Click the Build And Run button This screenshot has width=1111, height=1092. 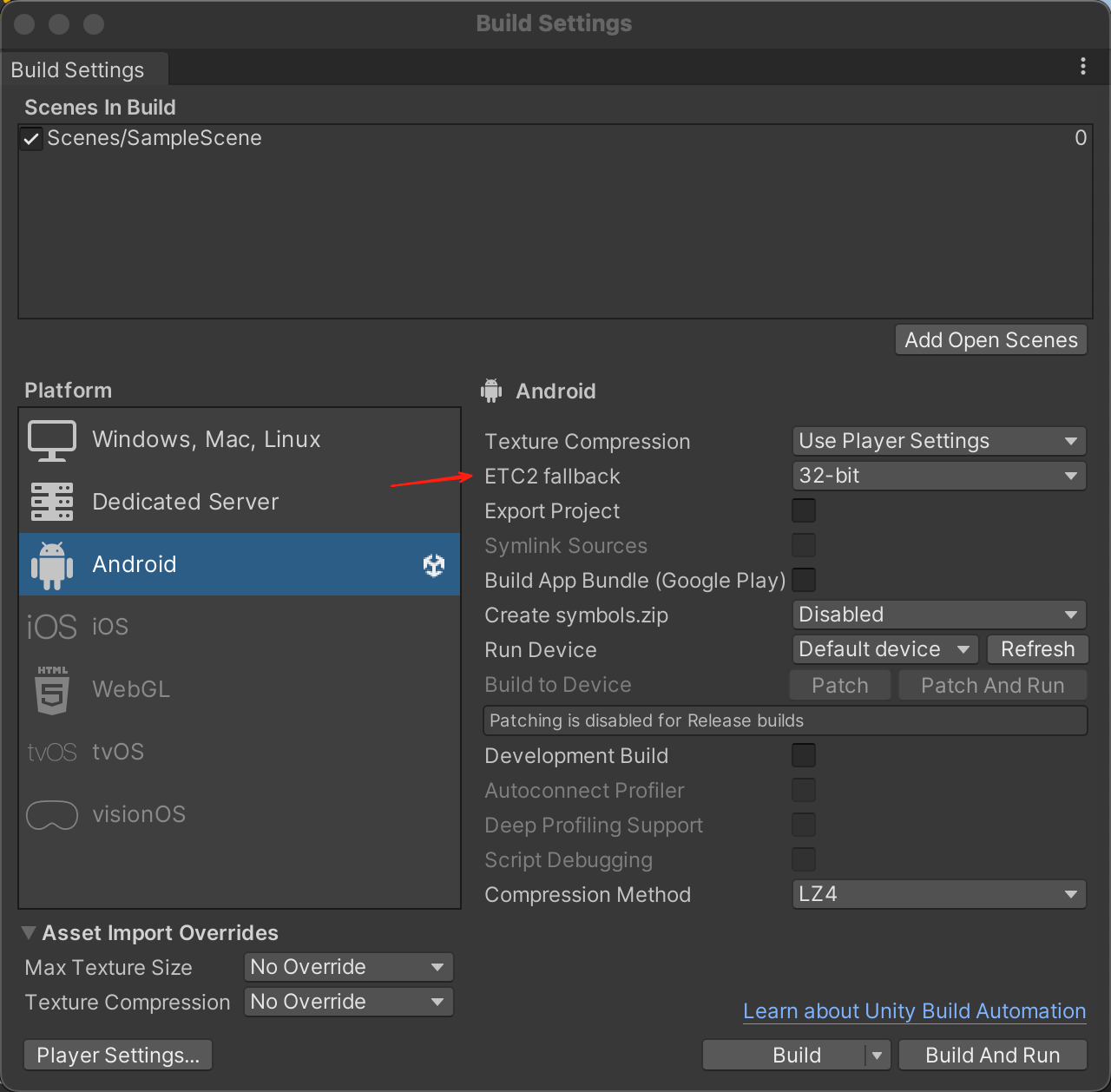click(992, 1056)
